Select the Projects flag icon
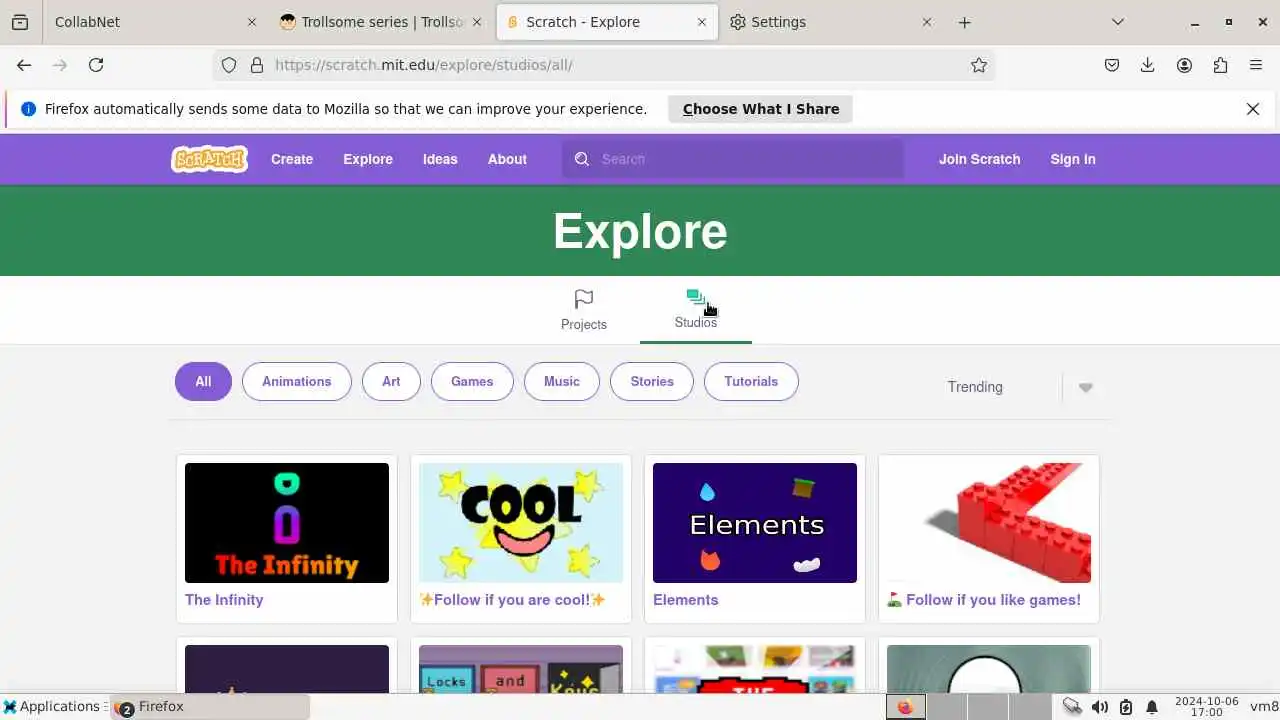 click(x=584, y=299)
